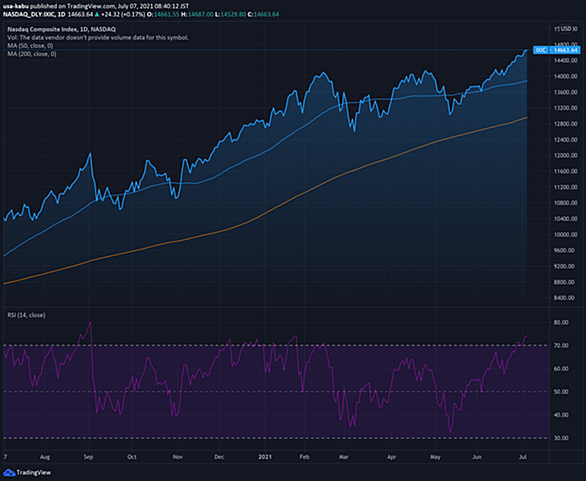The image size is (586, 481).
Task: Click the TradingView cloud logo icon
Action: click(x=9, y=473)
